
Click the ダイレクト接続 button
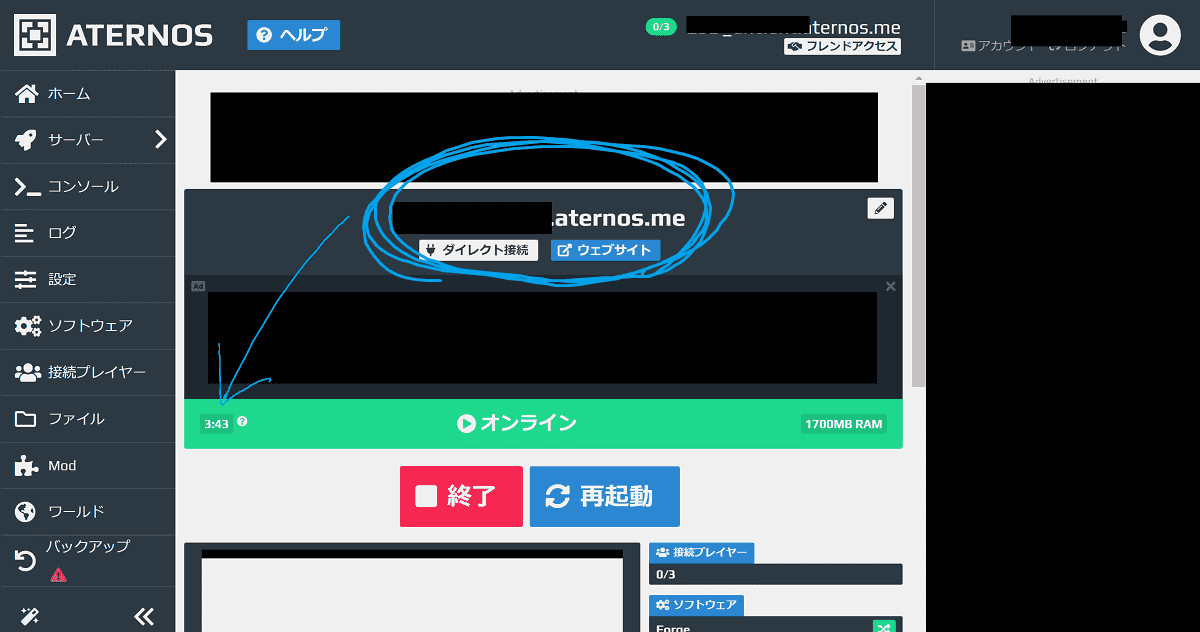tap(478, 250)
